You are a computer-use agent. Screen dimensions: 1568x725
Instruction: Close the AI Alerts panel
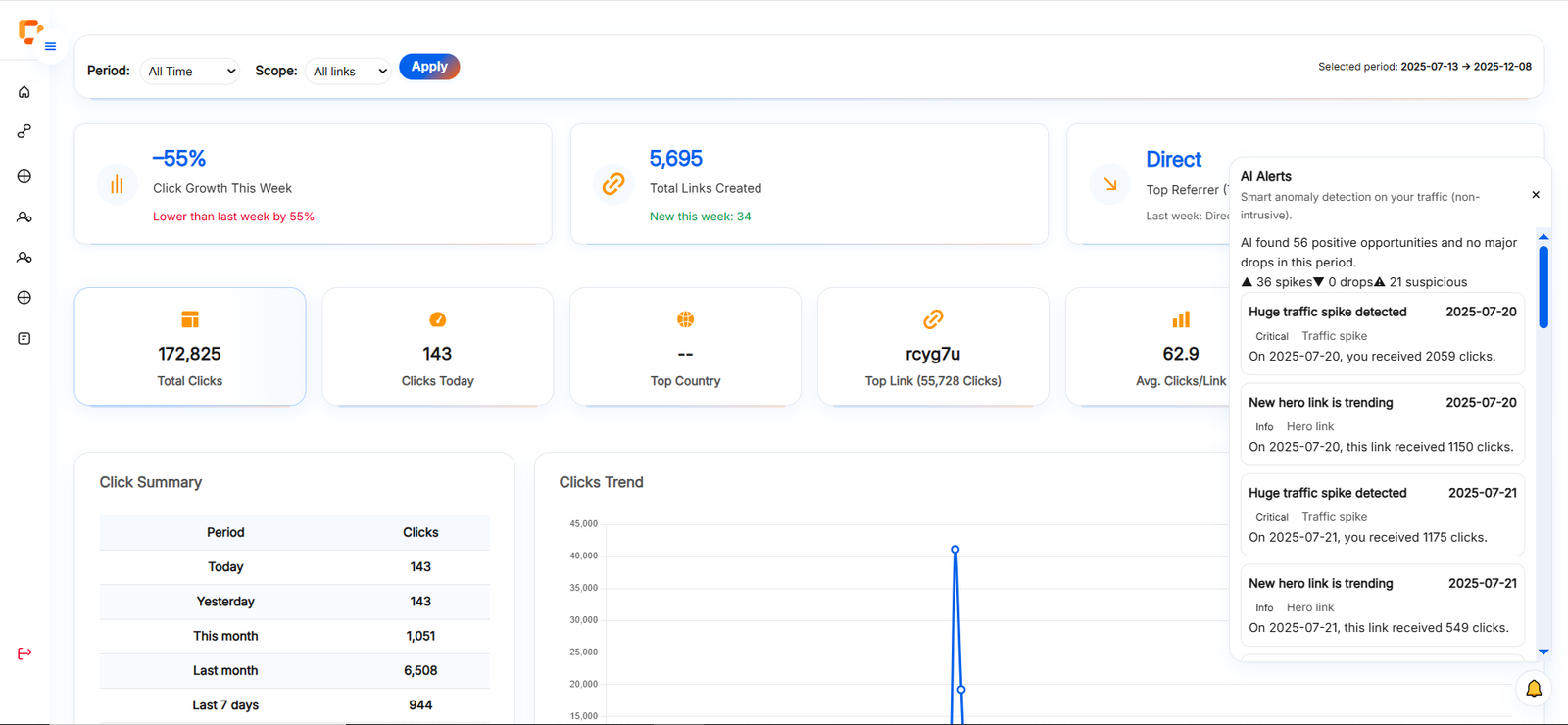1536,195
